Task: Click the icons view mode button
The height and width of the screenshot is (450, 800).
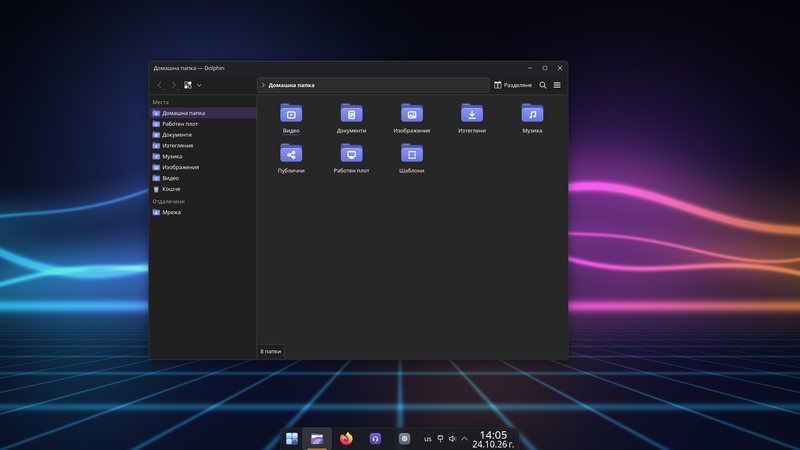Action: click(x=188, y=85)
